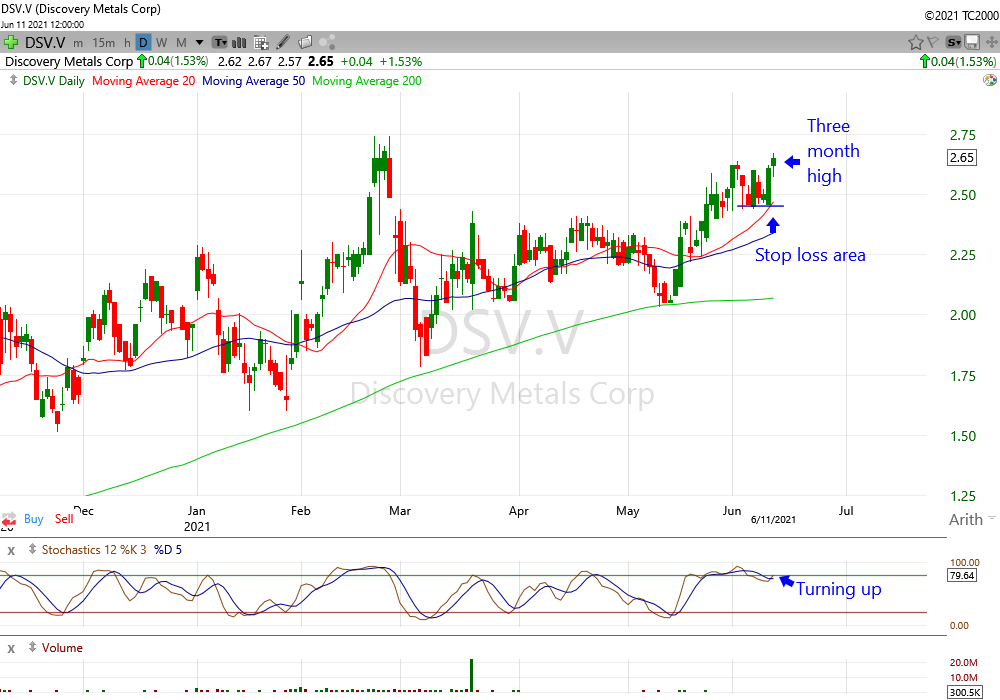This screenshot has height=700, width=1000.
Task: Click the 'DSV.V Daily' plot label
Action: pos(54,81)
